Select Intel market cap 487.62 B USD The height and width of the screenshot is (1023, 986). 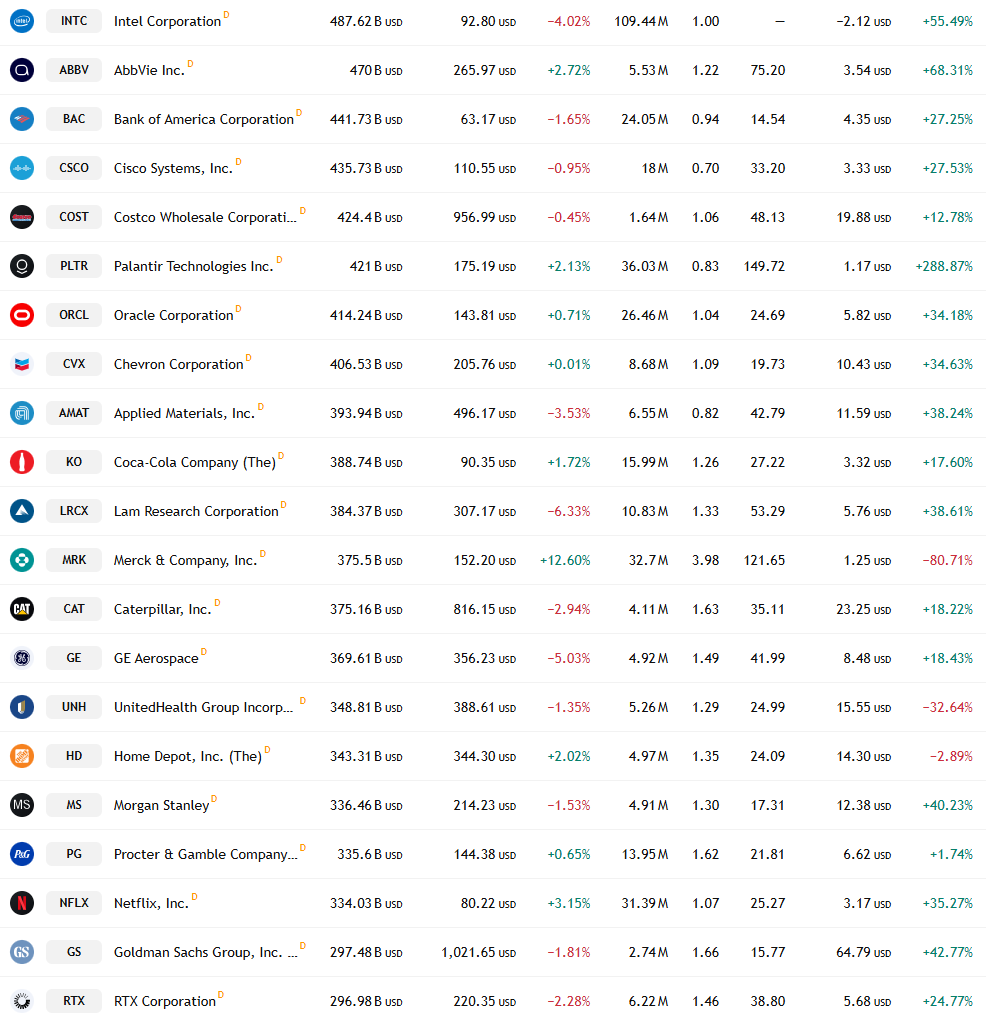pyautogui.click(x=366, y=22)
